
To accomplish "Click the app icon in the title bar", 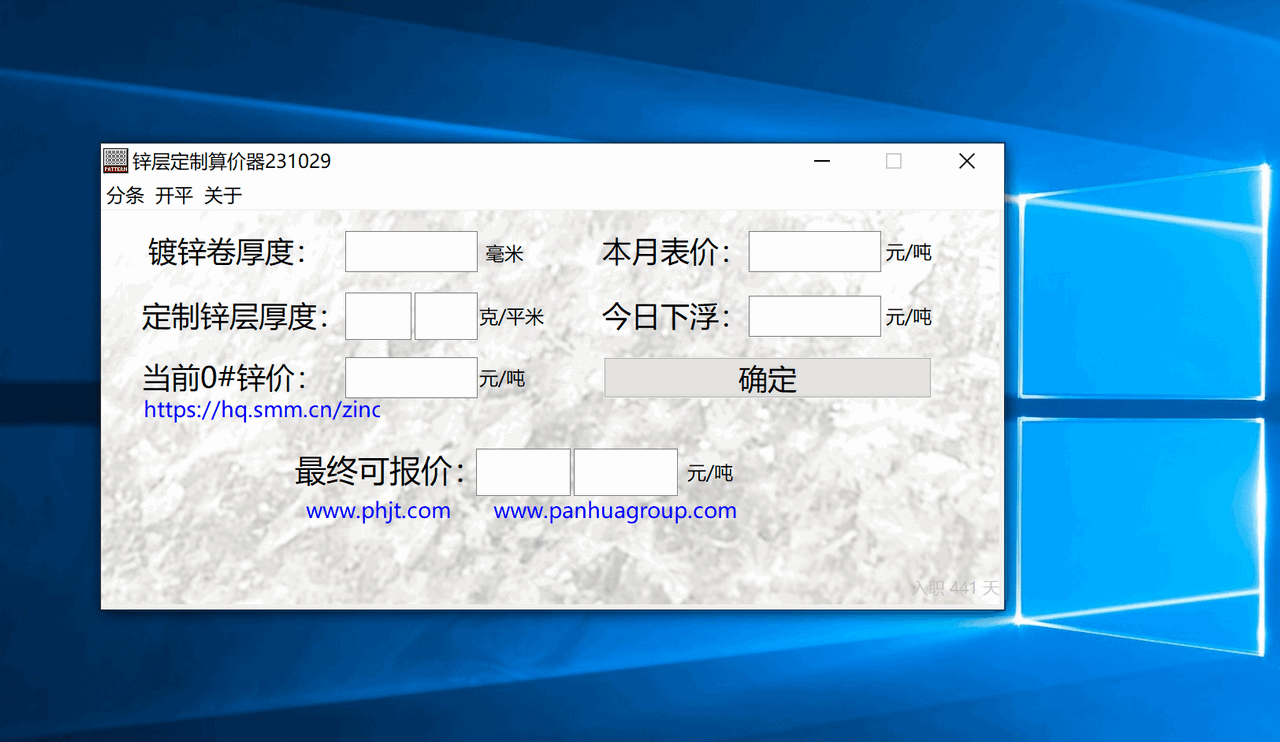I will pos(116,161).
